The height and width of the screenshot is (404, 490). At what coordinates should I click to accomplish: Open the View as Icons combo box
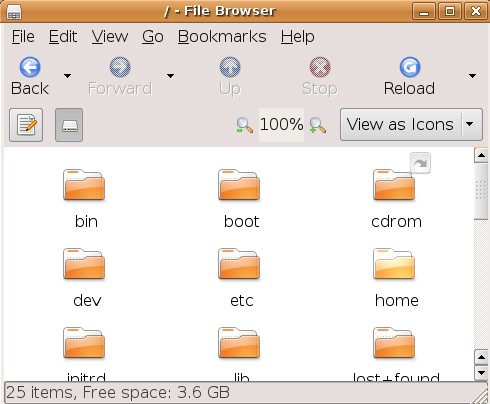(411, 124)
